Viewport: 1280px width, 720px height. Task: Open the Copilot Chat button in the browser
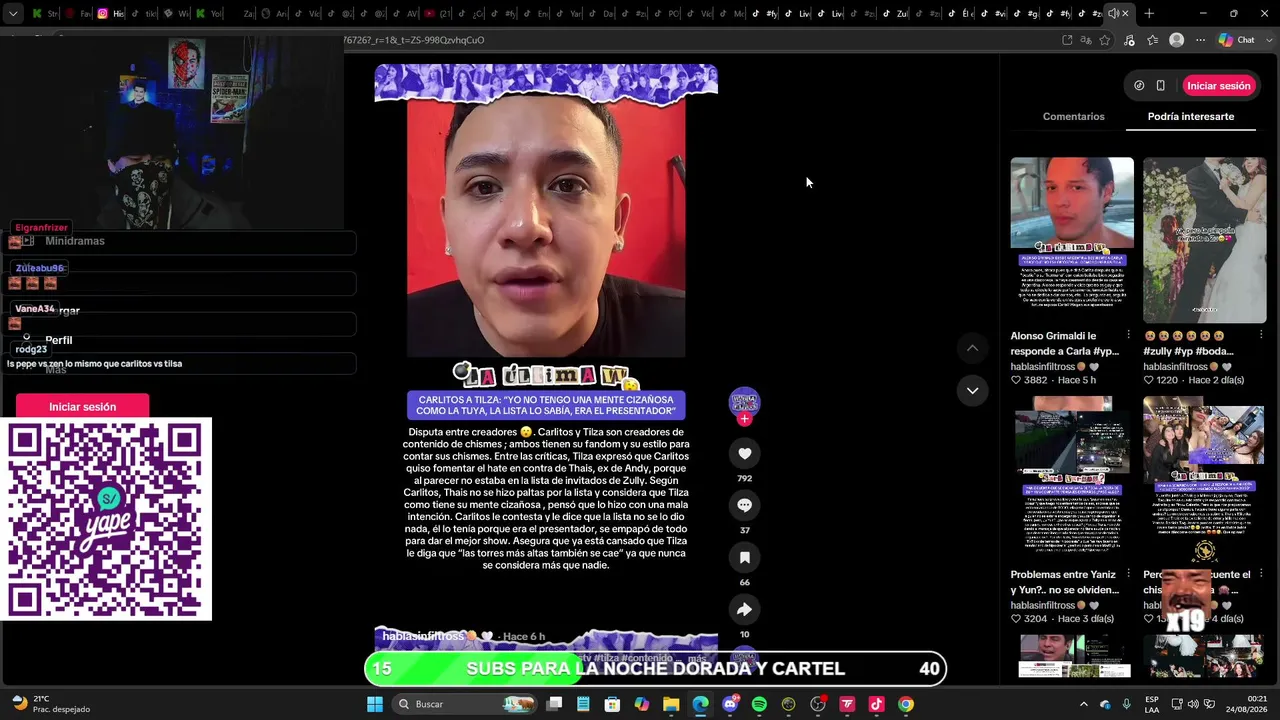1236,40
